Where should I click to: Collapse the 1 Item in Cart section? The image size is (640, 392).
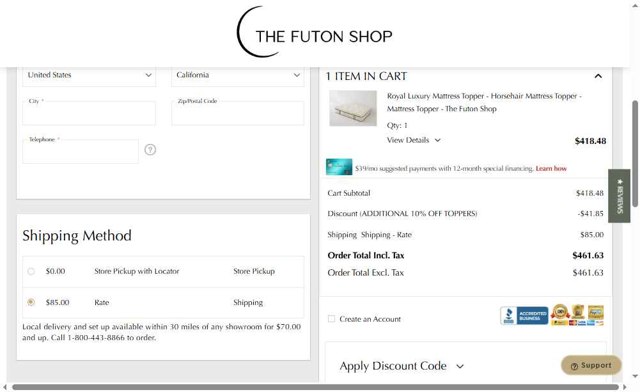tap(598, 76)
